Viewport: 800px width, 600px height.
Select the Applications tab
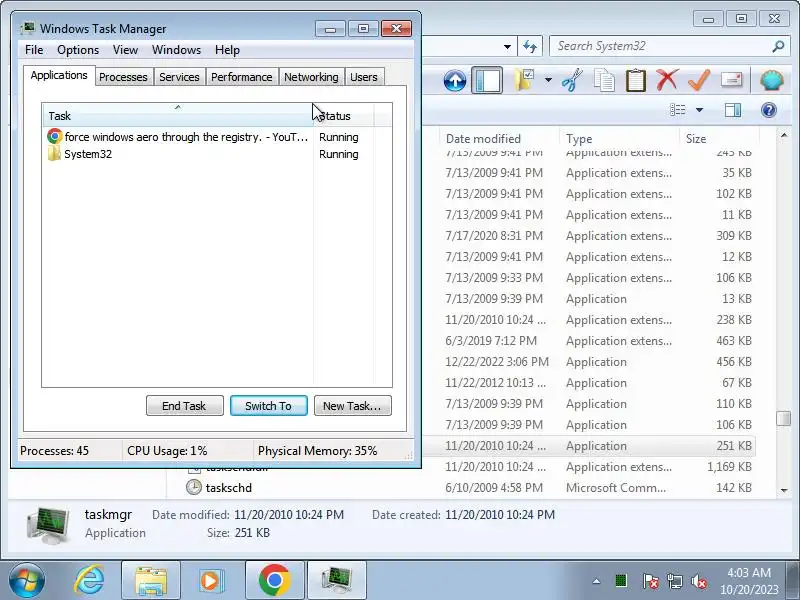[x=59, y=76]
